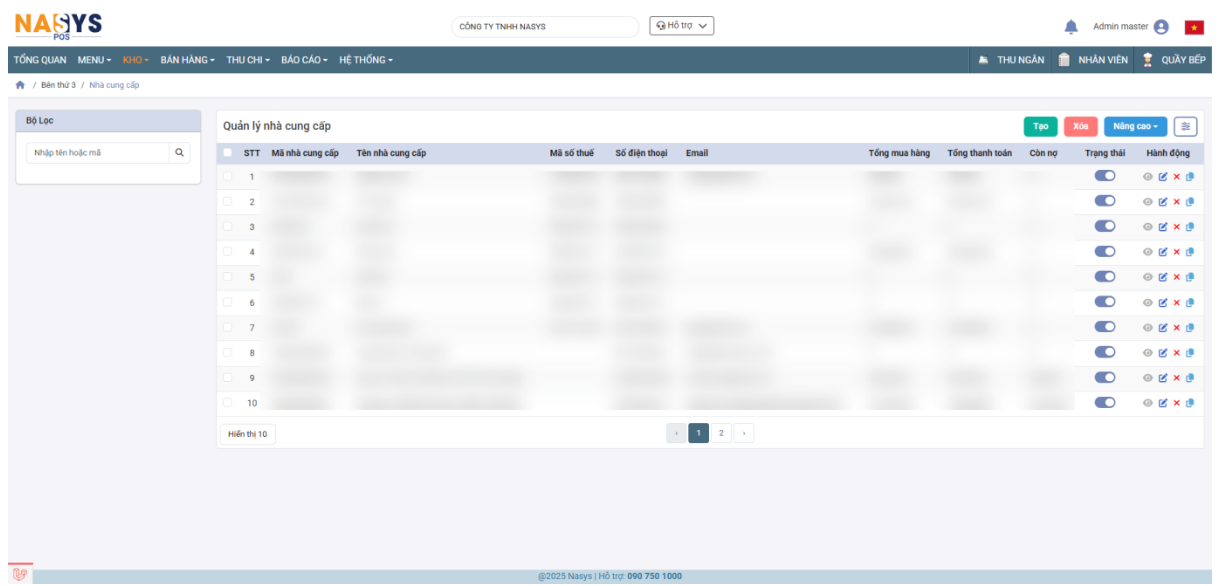Select the checkbox for row 4
This screenshot has height=586, width=1220.
coord(228,252)
